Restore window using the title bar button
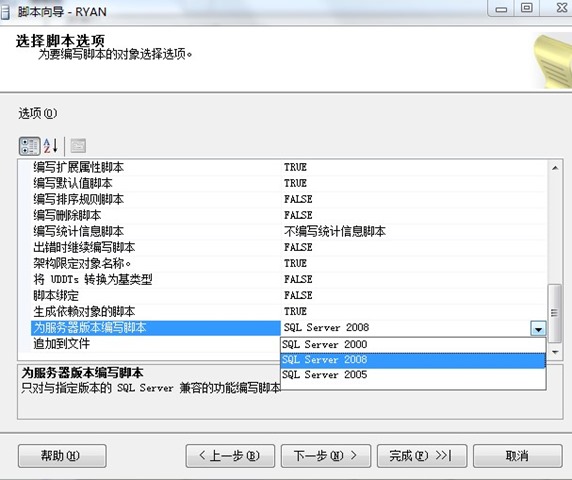 click(526, 8)
